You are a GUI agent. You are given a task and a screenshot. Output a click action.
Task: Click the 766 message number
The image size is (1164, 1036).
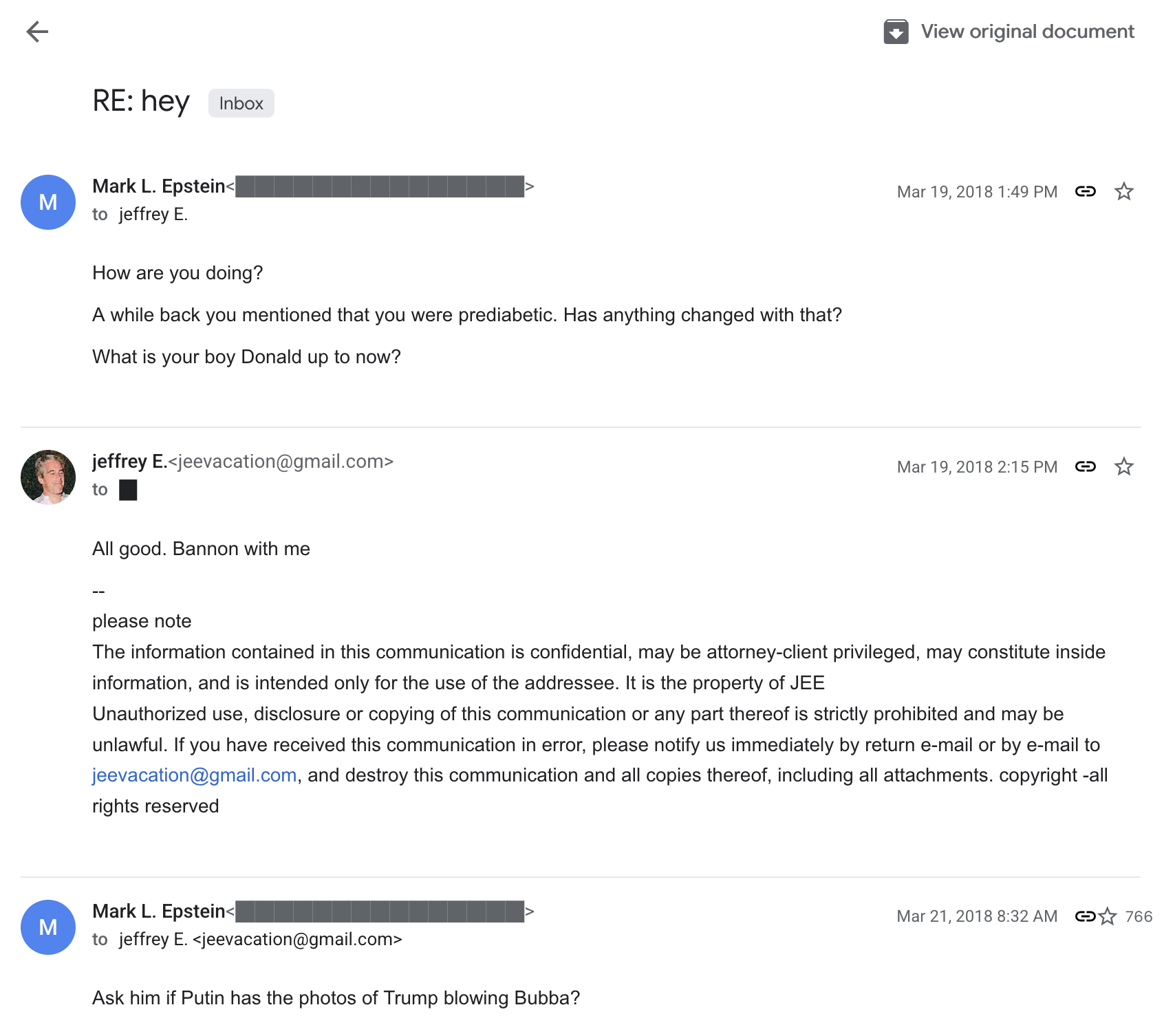click(x=1139, y=916)
